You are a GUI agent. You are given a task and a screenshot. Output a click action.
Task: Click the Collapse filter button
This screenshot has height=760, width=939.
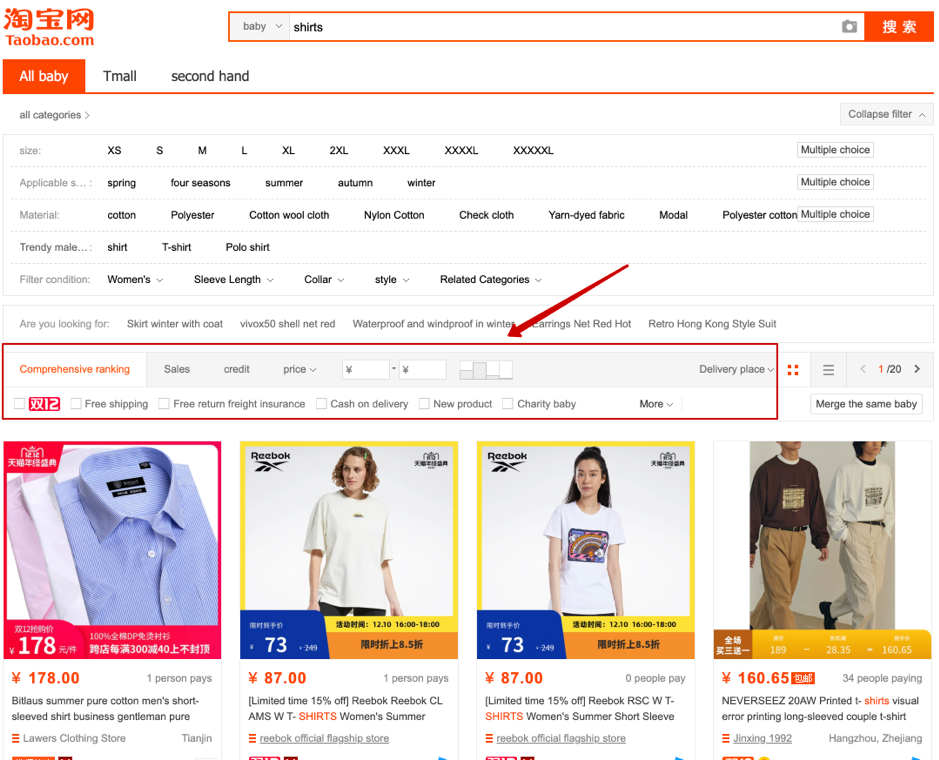coord(886,114)
